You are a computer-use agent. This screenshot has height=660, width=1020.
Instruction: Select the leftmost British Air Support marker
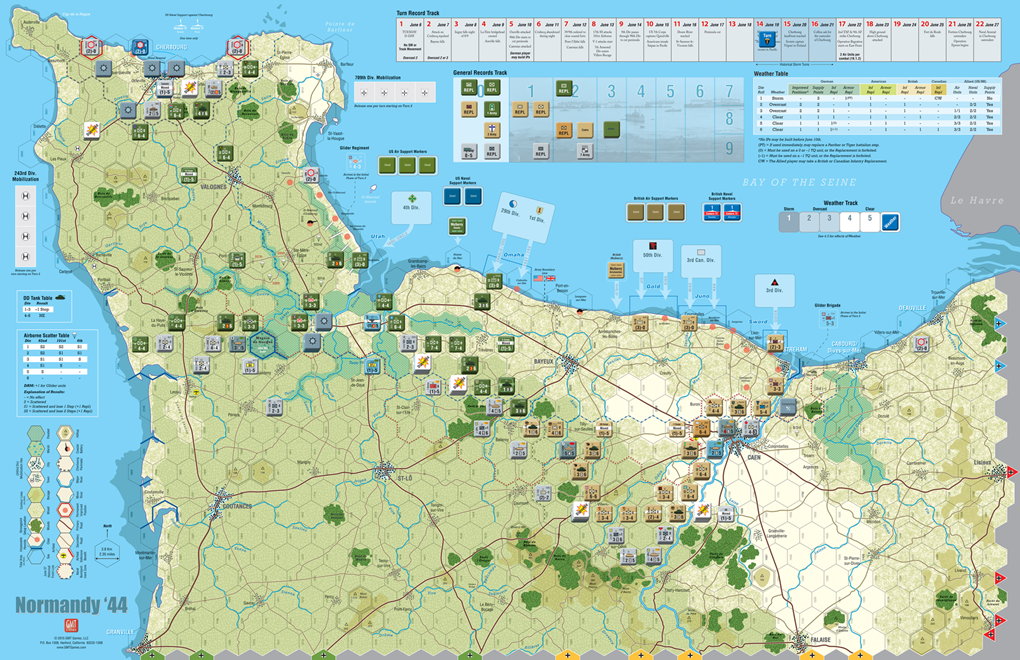[636, 211]
